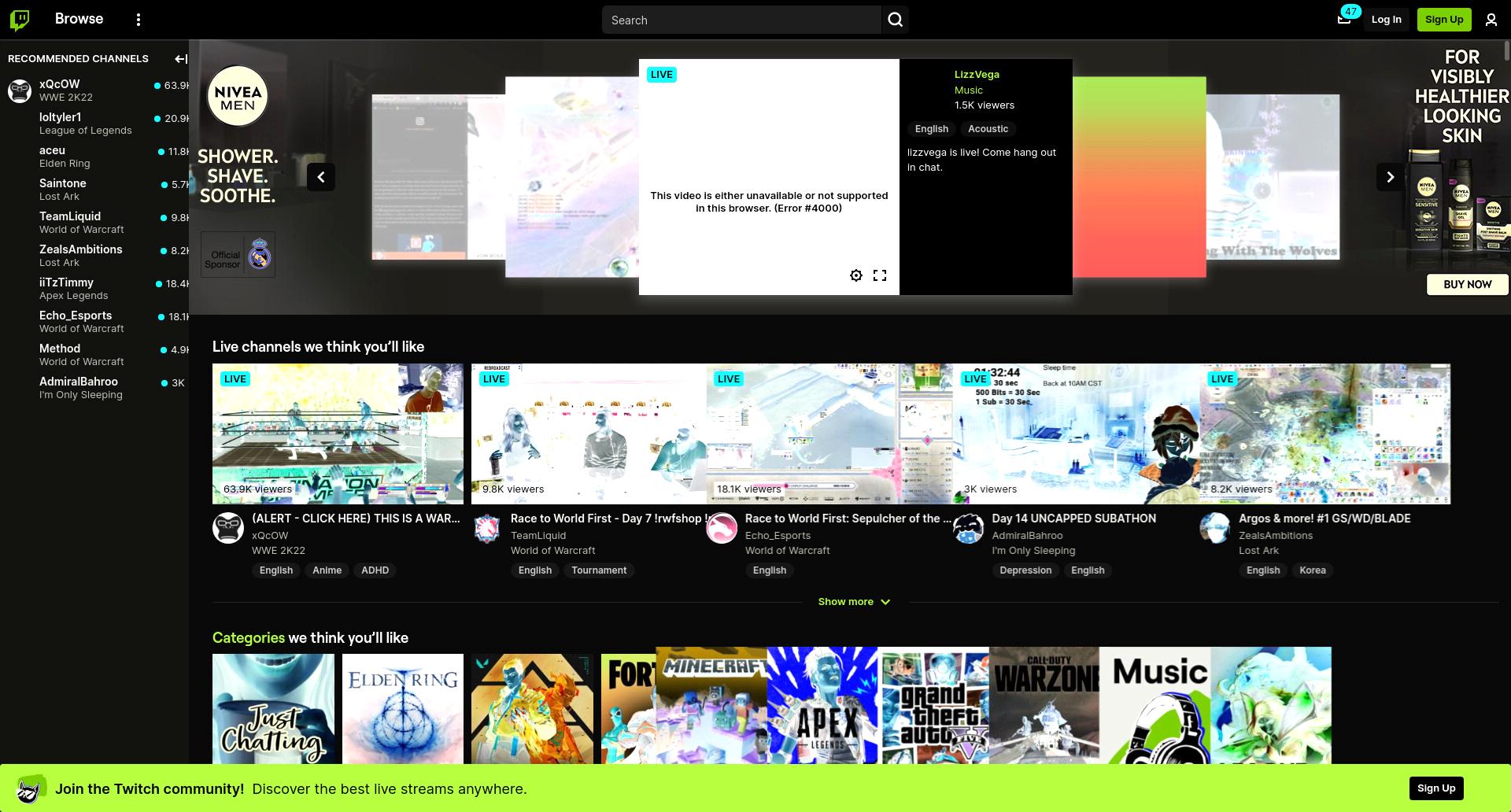Open Just Chatting category

pos(273,708)
